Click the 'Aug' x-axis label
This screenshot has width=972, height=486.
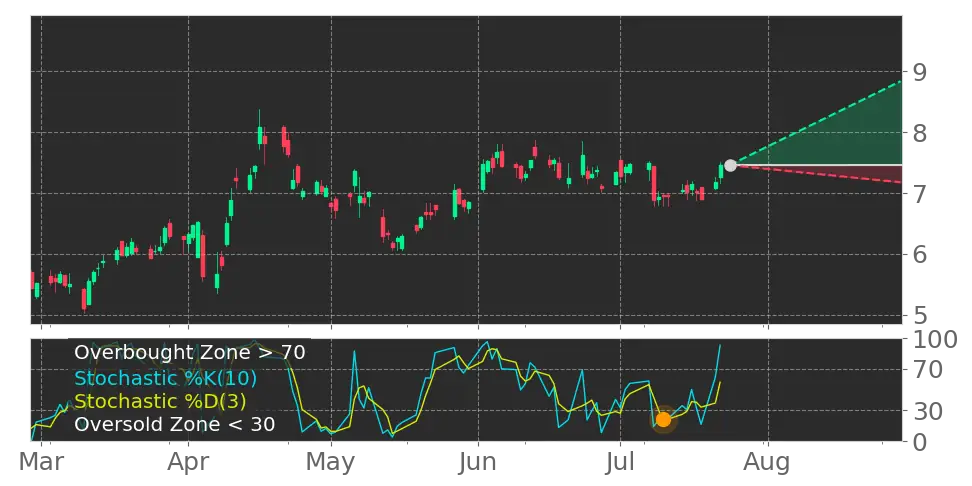[x=768, y=464]
